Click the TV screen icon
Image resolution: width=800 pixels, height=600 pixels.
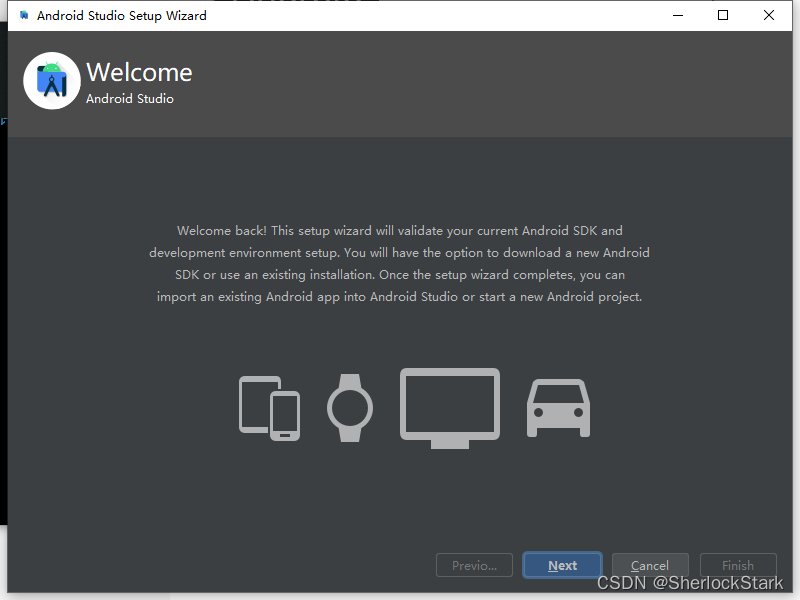450,408
